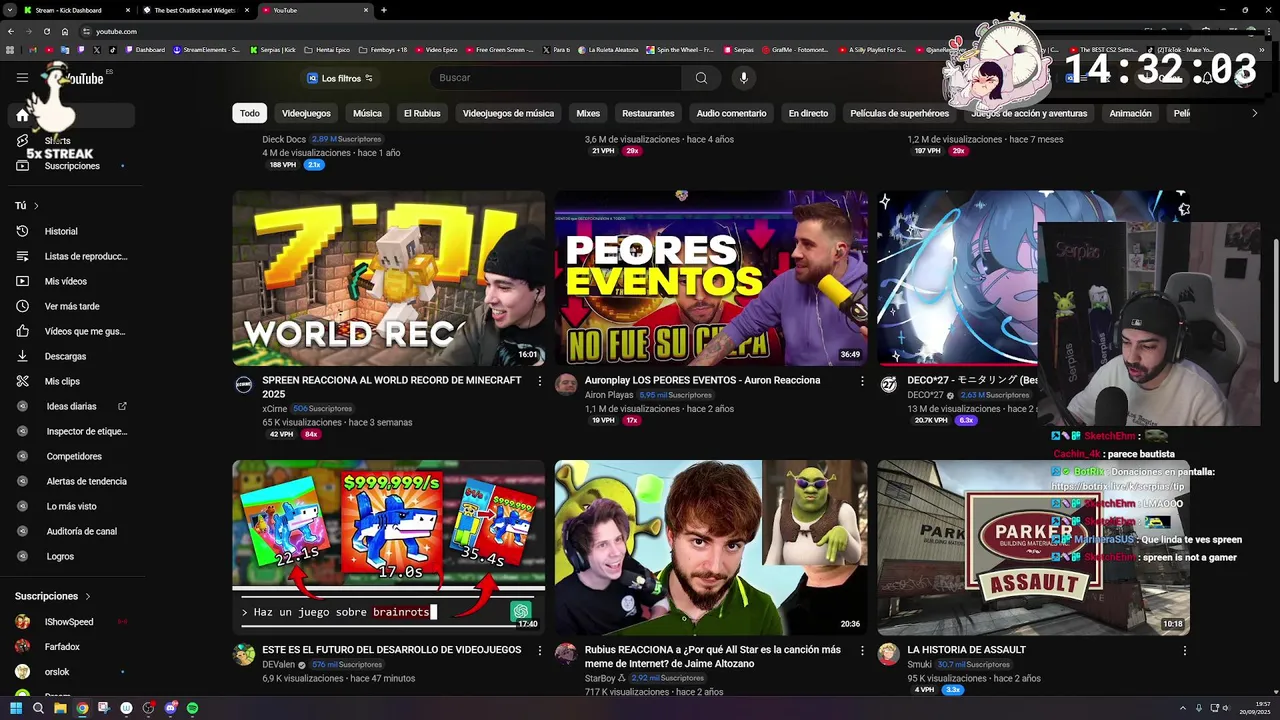Click the search magnifier button
The image size is (1280, 720).
701,78
